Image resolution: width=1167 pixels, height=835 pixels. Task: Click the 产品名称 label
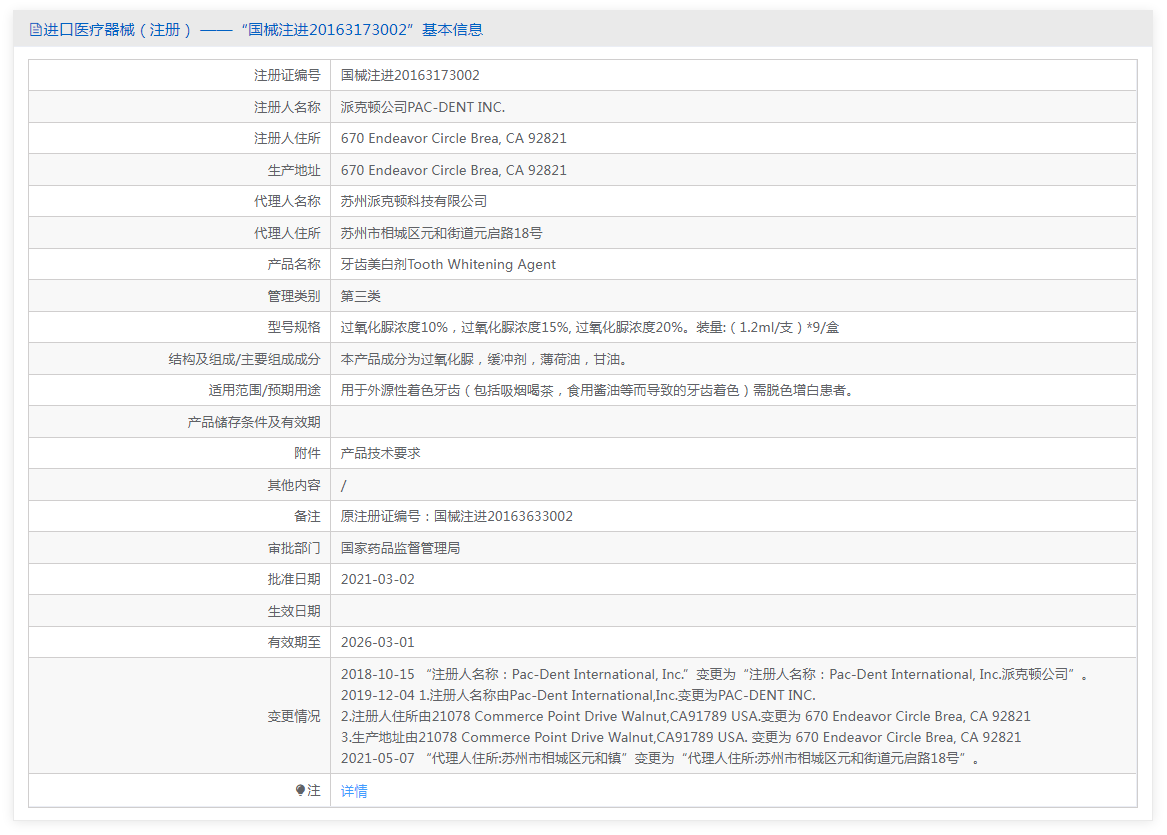[294, 264]
